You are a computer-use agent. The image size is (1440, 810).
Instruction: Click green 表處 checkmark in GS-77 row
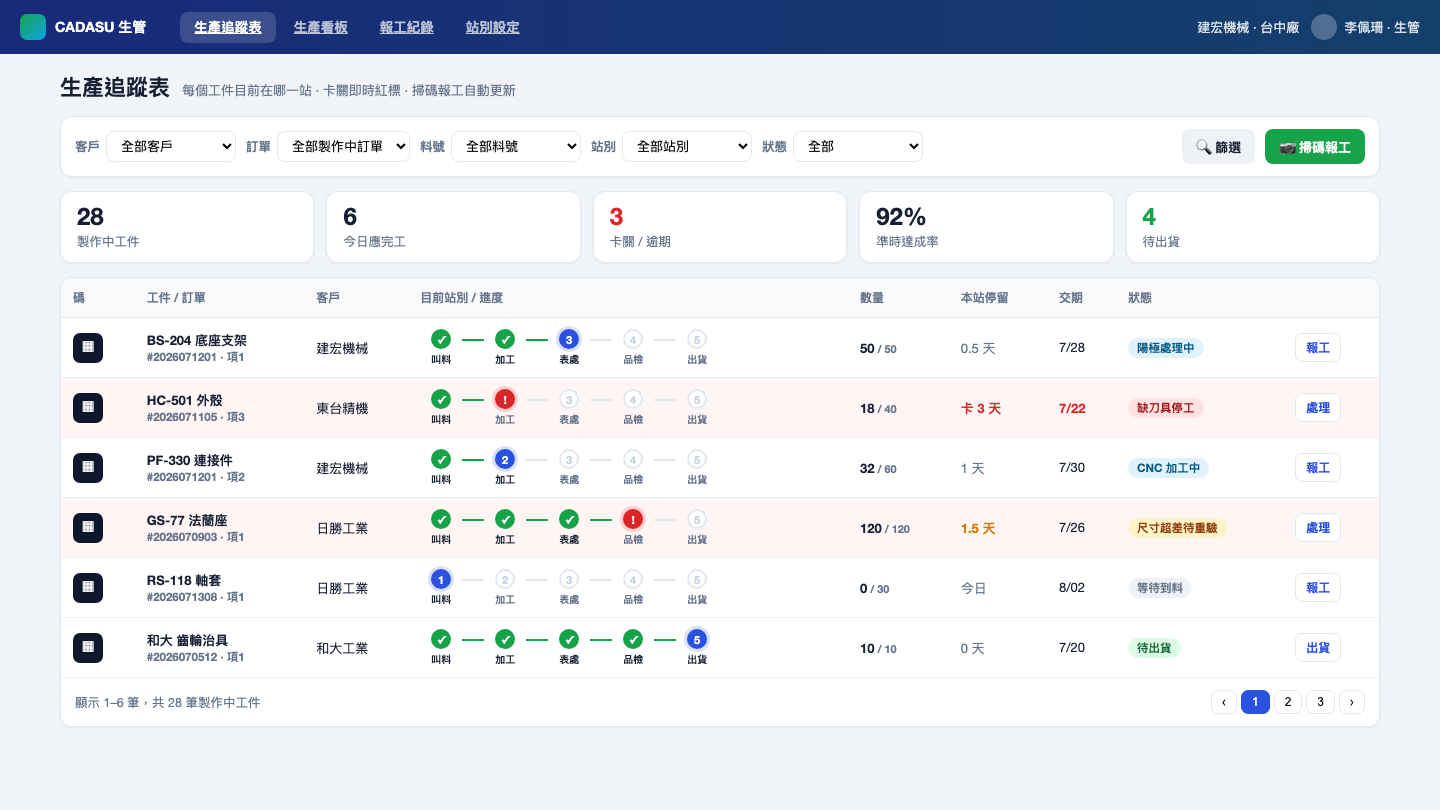pos(569,519)
